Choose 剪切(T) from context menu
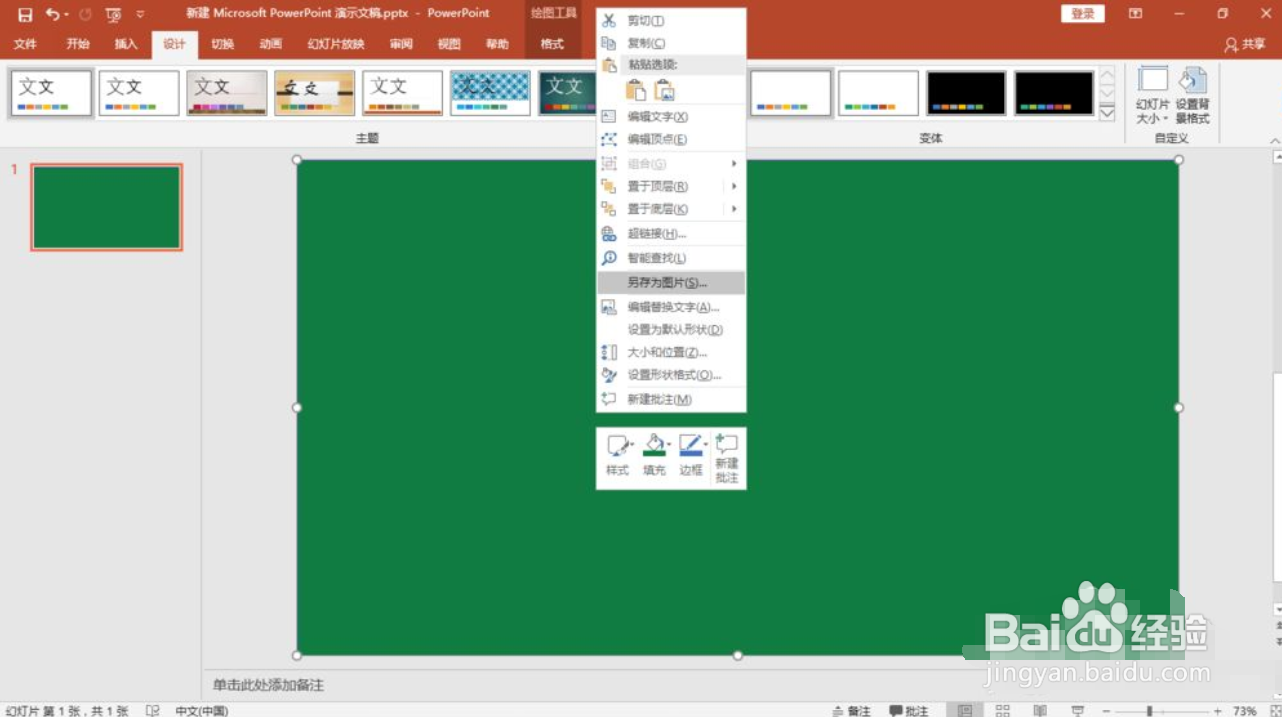Image resolution: width=1282 pixels, height=717 pixels. [671, 20]
